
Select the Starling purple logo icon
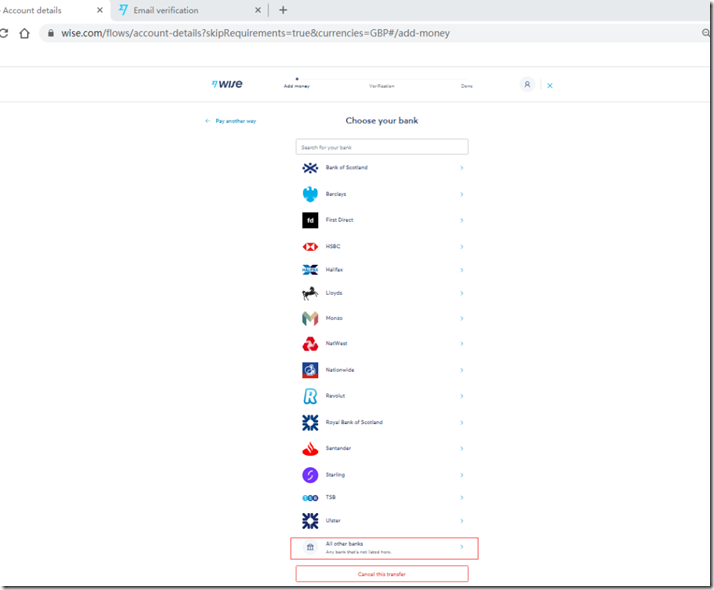click(310, 475)
